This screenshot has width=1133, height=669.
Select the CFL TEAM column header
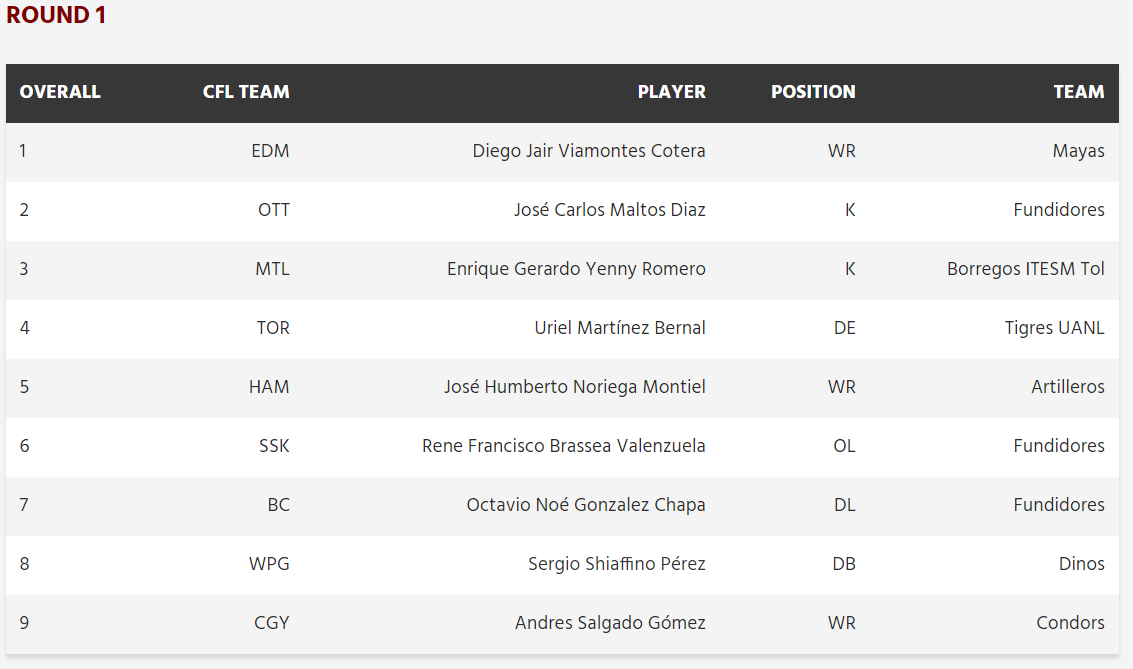click(x=246, y=92)
